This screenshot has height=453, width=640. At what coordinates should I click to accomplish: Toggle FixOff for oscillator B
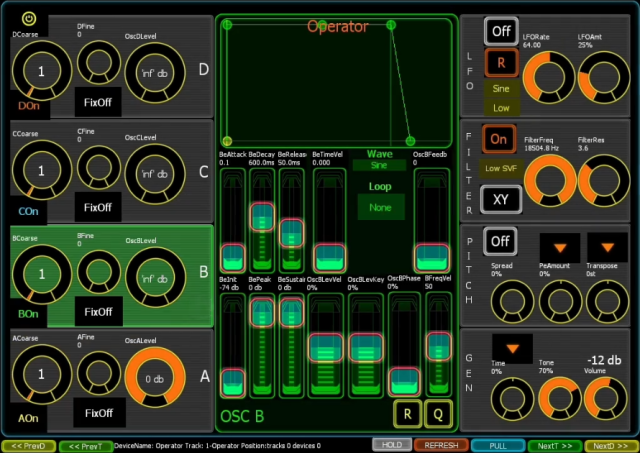click(x=98, y=311)
